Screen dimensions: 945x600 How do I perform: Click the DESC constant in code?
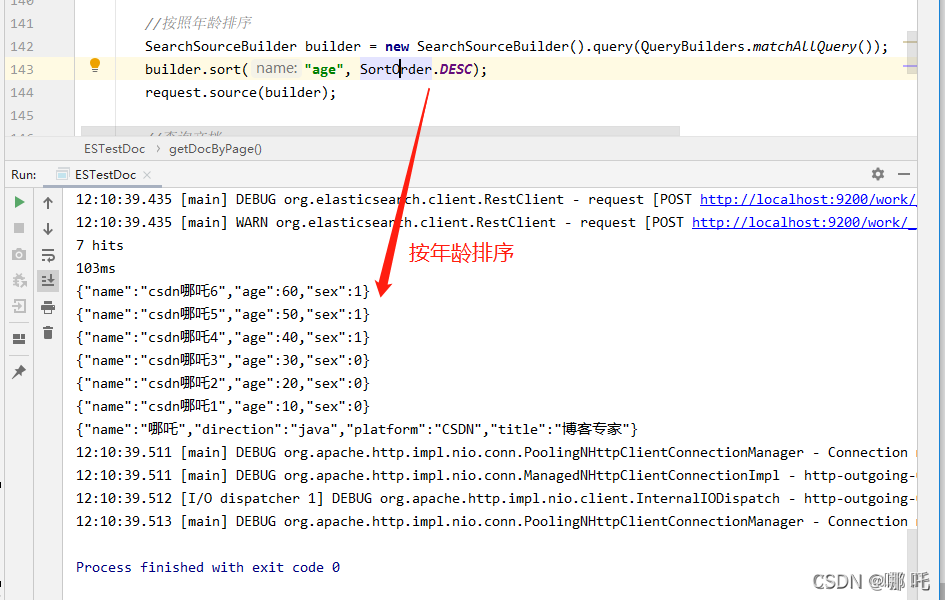click(456, 69)
